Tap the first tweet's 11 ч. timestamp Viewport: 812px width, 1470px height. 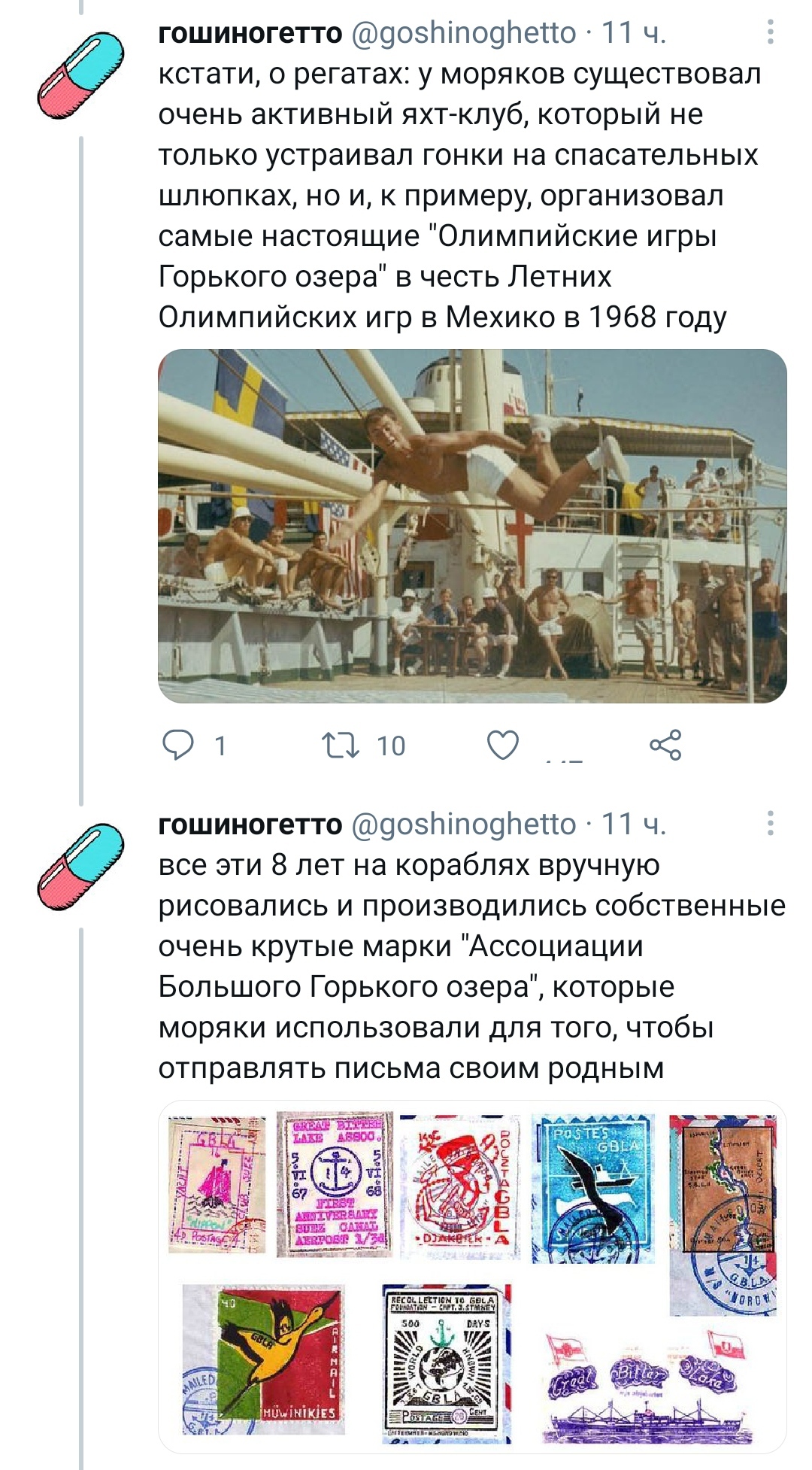(x=634, y=32)
